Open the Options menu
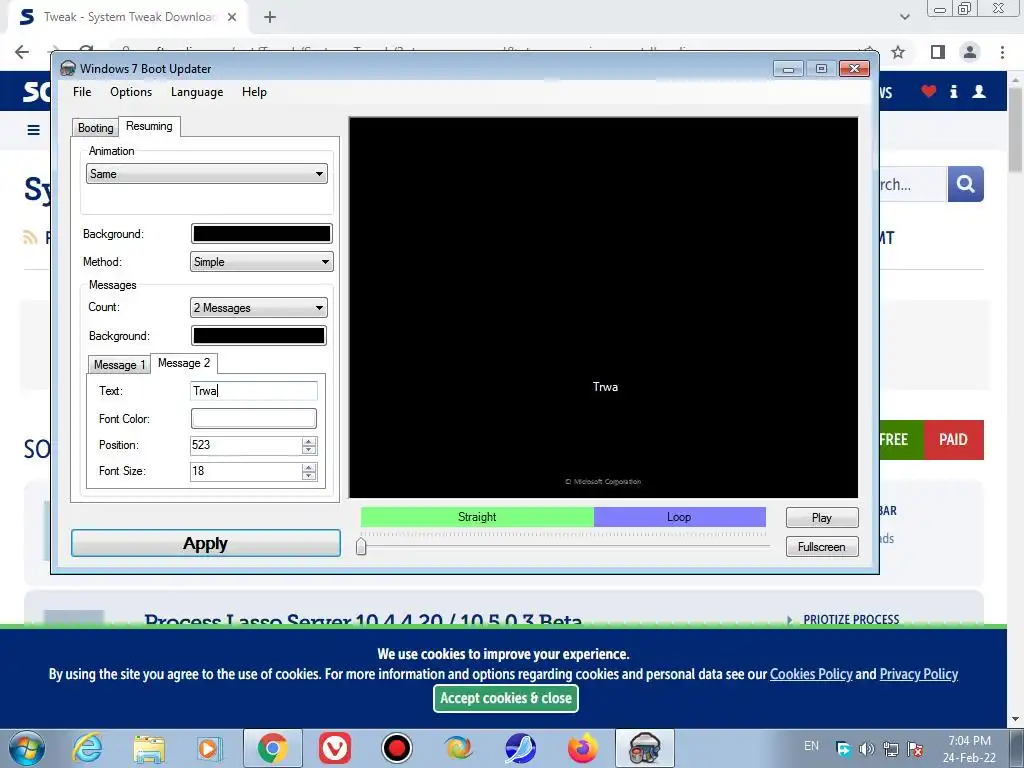The image size is (1024, 768). [x=131, y=92]
